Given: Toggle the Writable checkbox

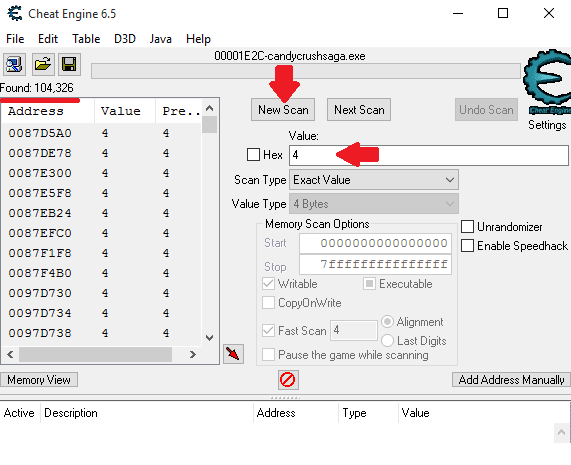Looking at the screenshot, I should [x=268, y=284].
